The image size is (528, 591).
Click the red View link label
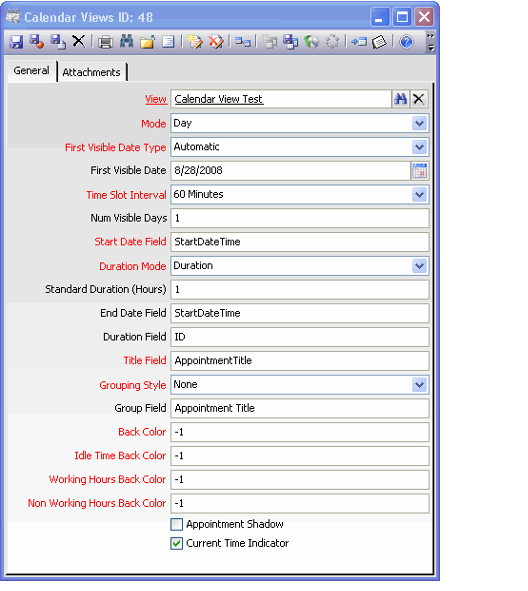(x=156, y=99)
